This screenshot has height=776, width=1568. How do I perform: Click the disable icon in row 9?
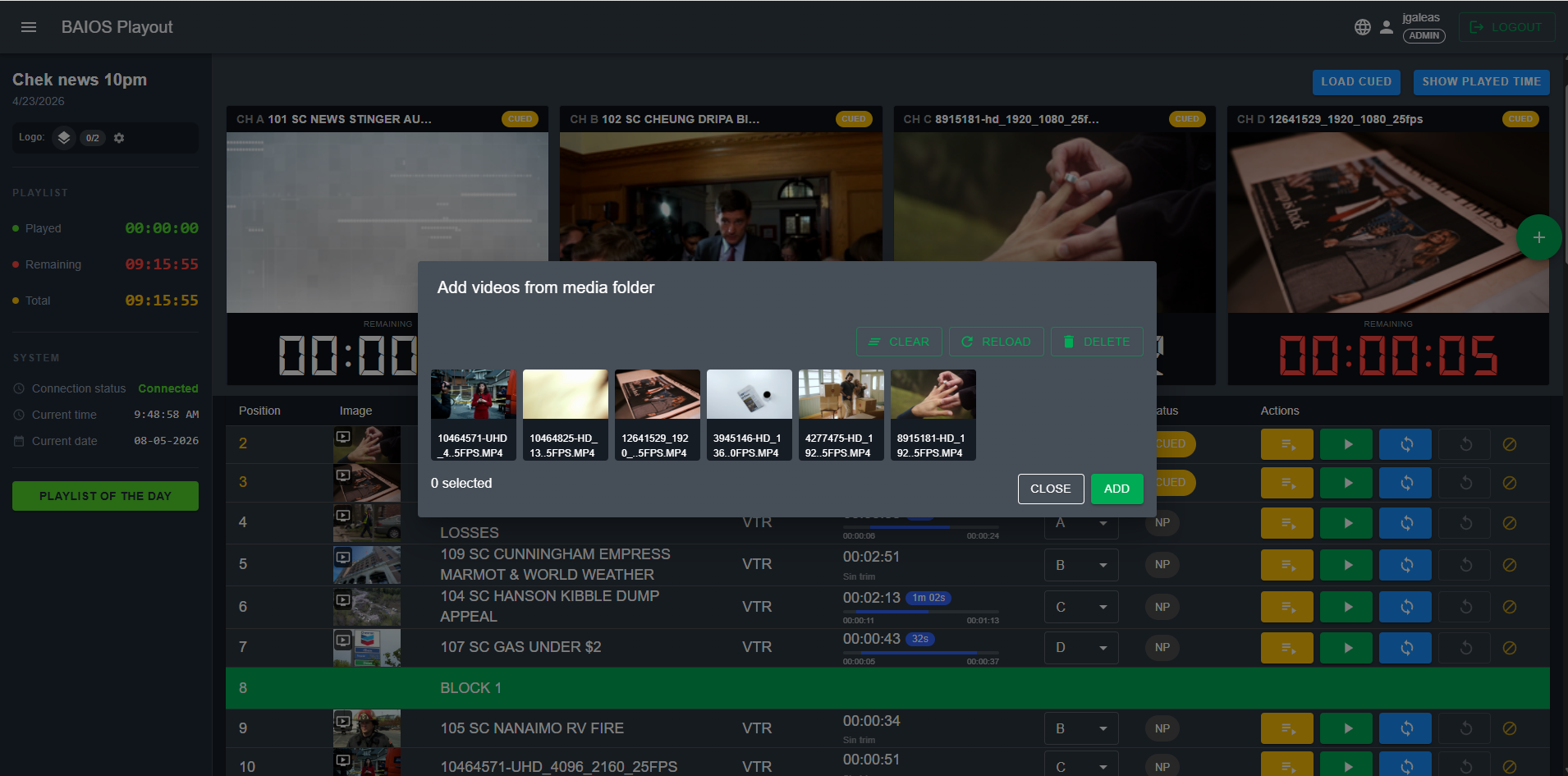pos(1509,728)
